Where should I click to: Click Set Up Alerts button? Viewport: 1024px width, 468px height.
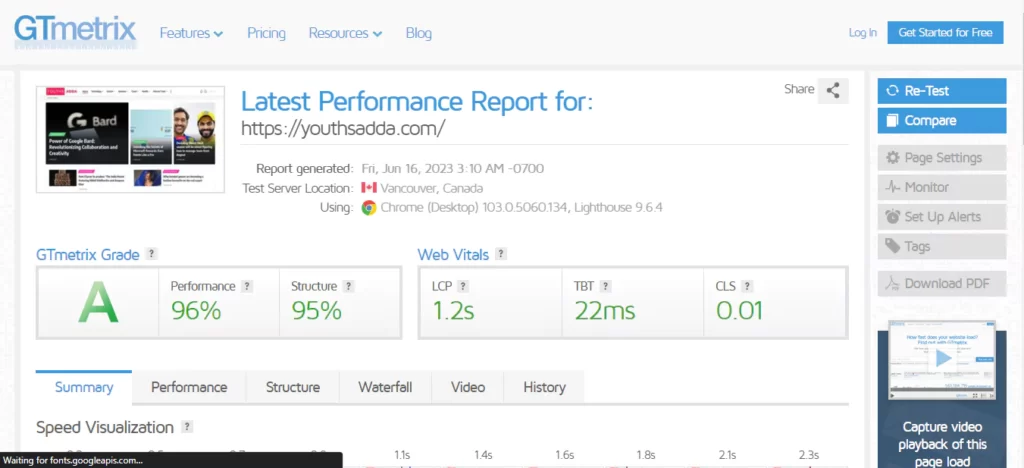[x=942, y=217]
